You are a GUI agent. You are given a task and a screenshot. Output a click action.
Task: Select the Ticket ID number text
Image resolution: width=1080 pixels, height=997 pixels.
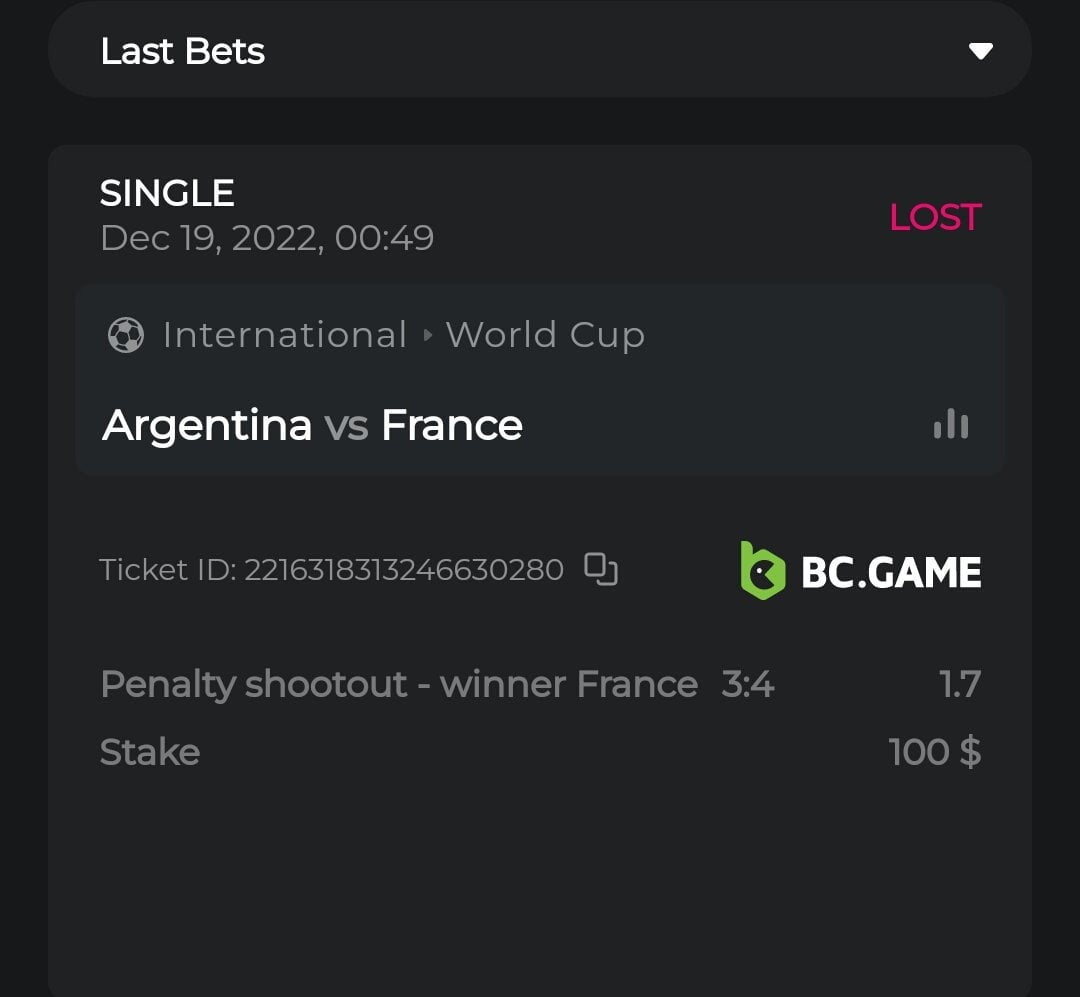(x=404, y=569)
